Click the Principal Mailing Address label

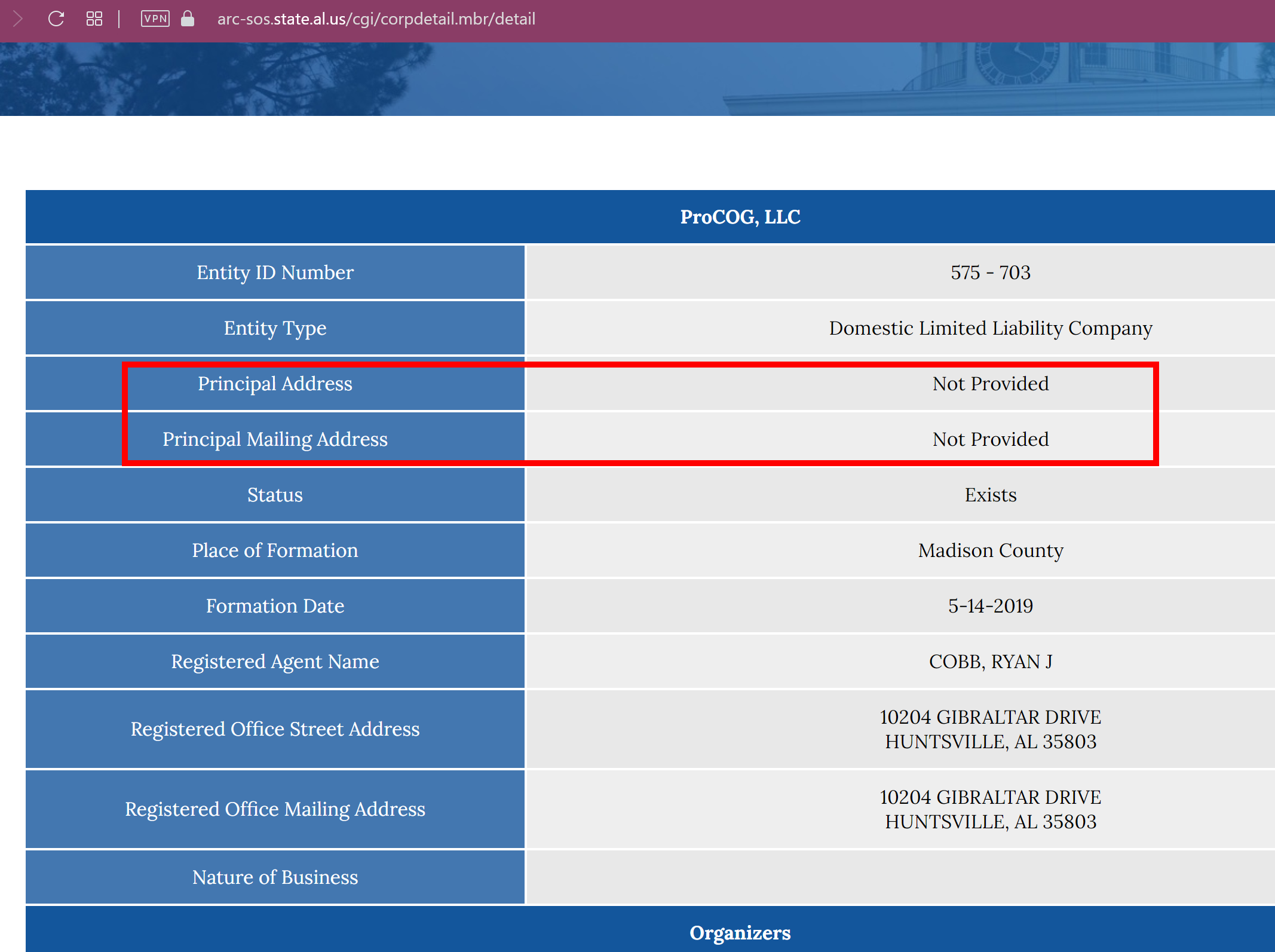pos(275,439)
